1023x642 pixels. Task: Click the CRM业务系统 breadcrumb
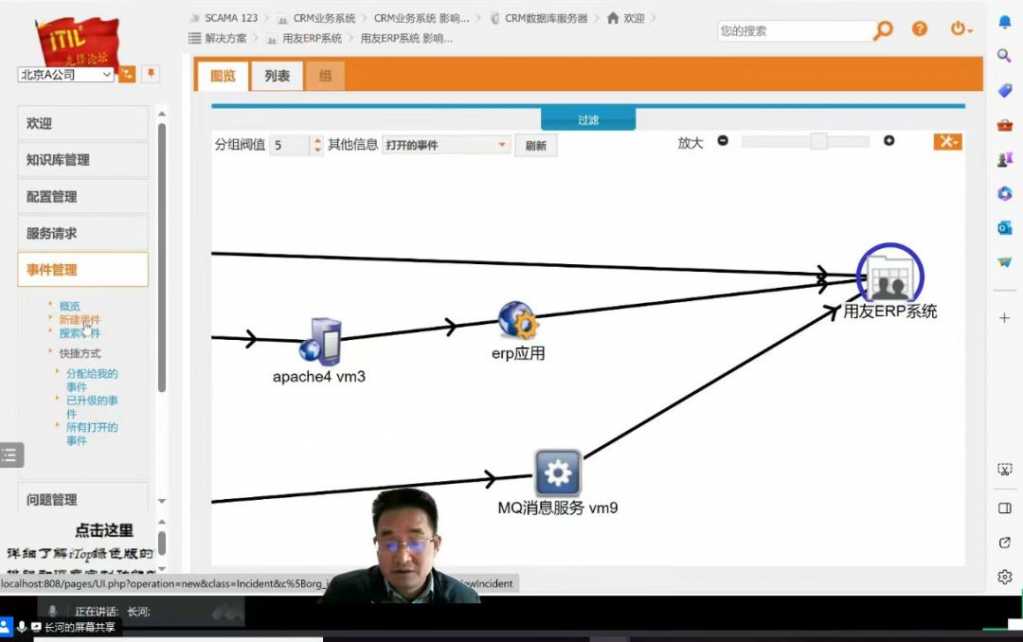point(324,18)
